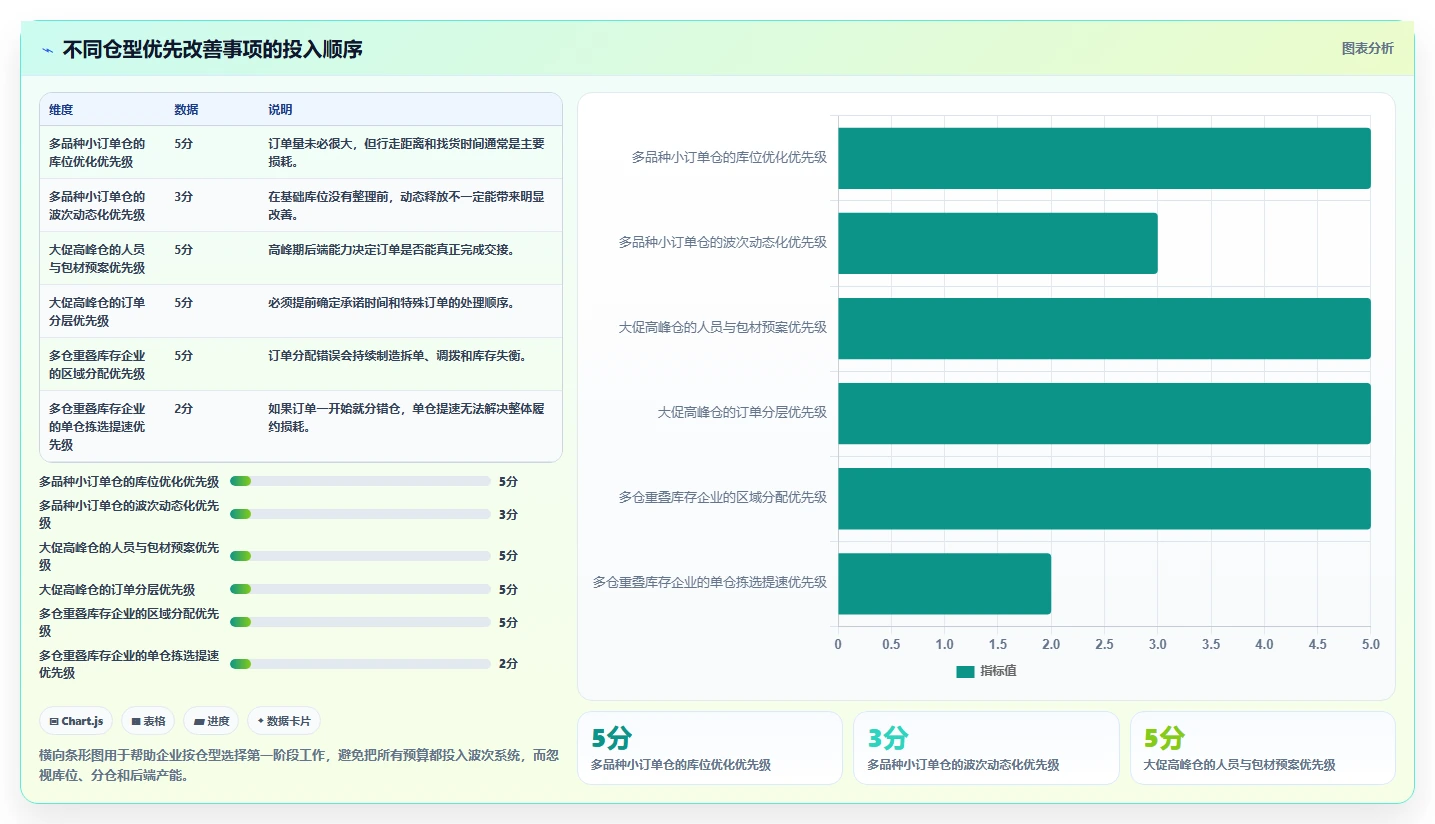Toggle the 指标值 legend swatch in the chart

click(965, 672)
